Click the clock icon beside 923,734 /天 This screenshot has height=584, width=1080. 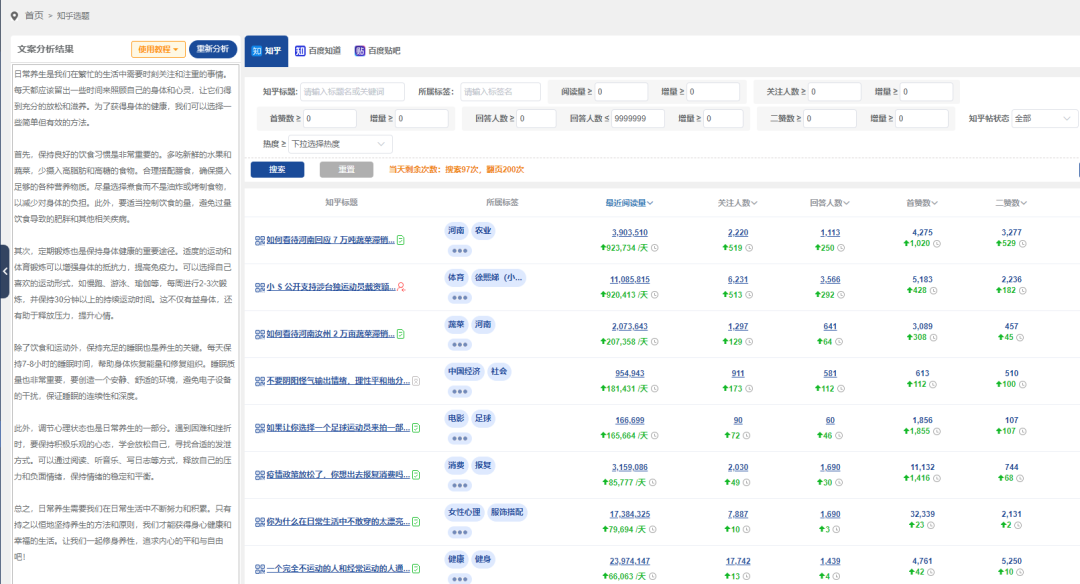tap(655, 248)
